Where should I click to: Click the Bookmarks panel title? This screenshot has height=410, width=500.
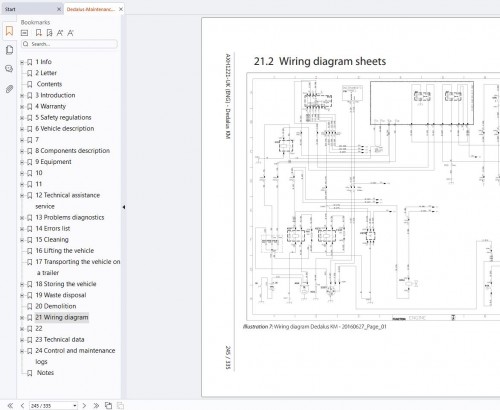pyautogui.click(x=35, y=22)
